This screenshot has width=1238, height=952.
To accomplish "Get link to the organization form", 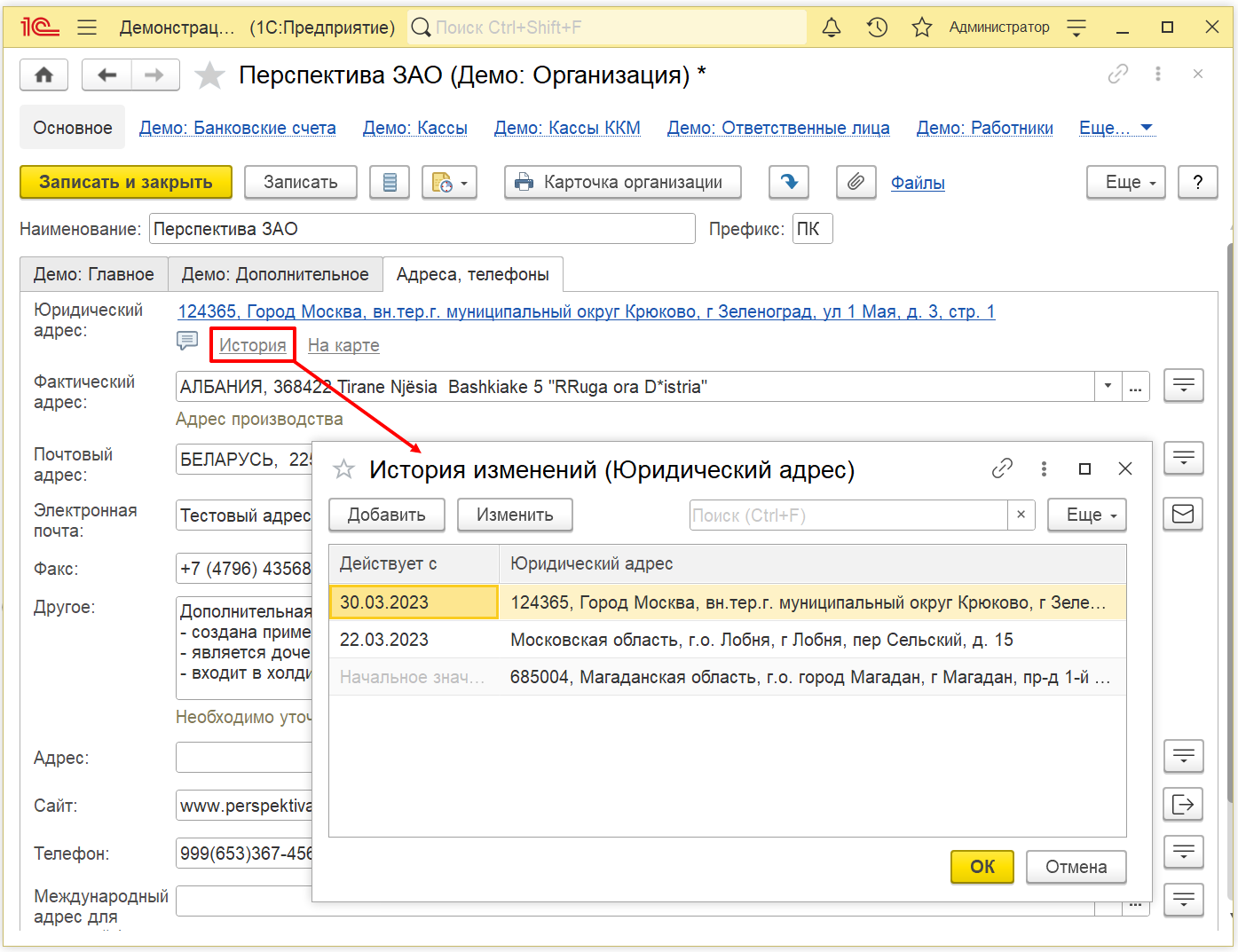I will click(1118, 75).
